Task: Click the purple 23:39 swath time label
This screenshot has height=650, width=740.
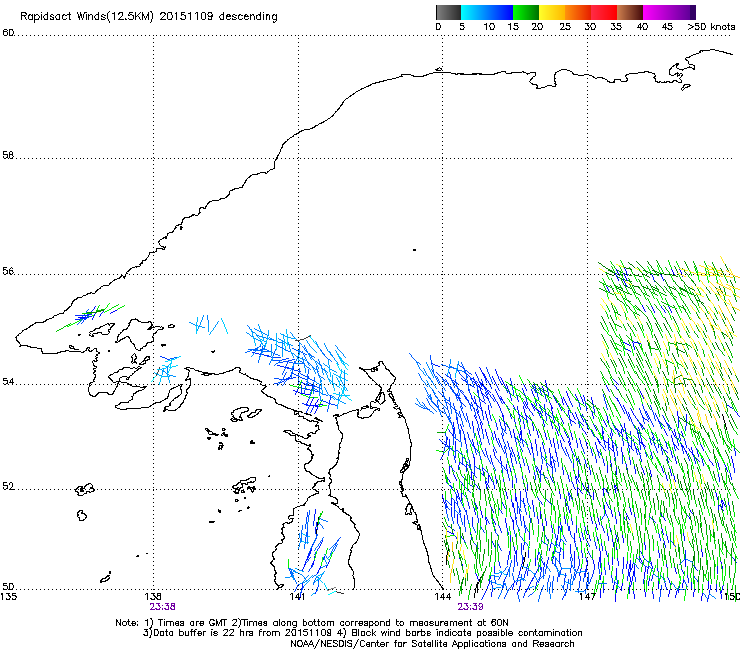Action: [x=471, y=607]
